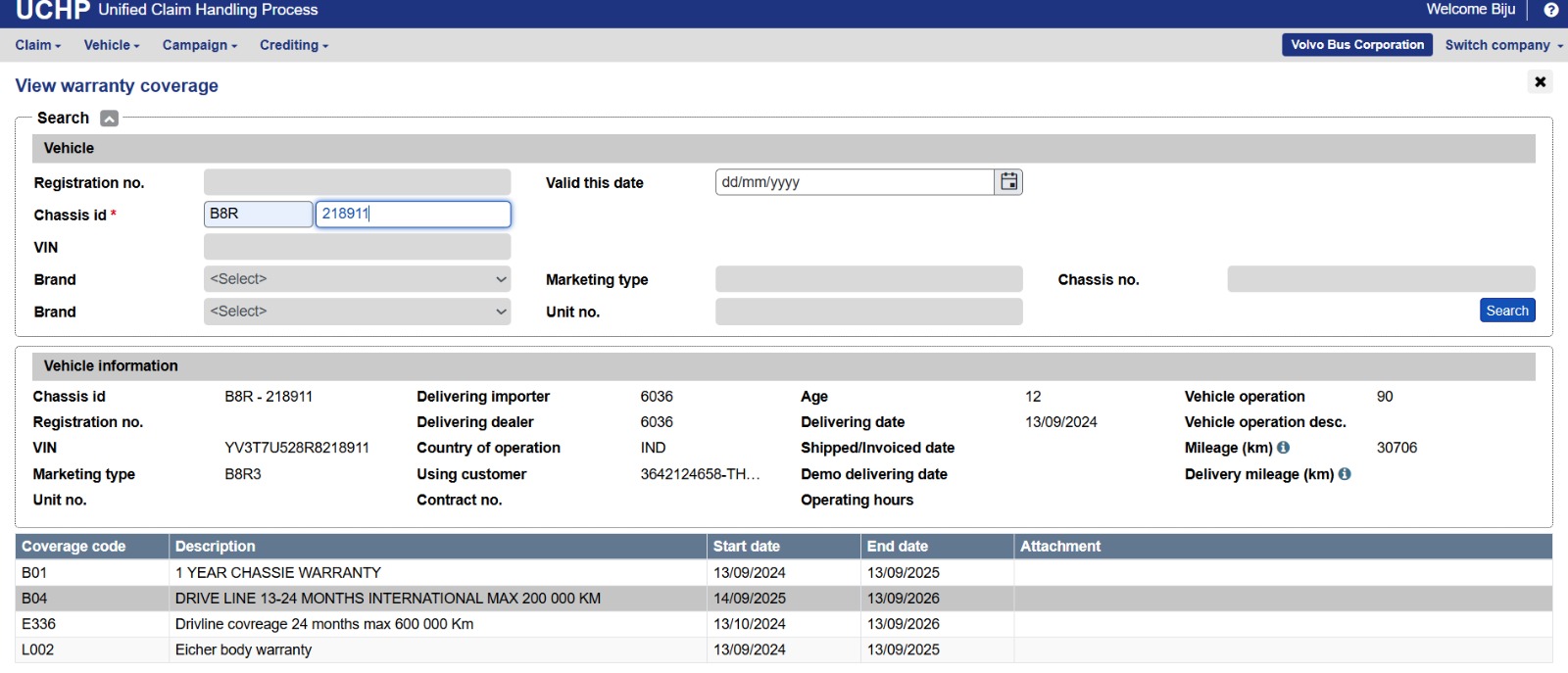Click the Chassis id number field 218911
Image resolution: width=1568 pixels, height=673 pixels.
pyautogui.click(x=414, y=215)
